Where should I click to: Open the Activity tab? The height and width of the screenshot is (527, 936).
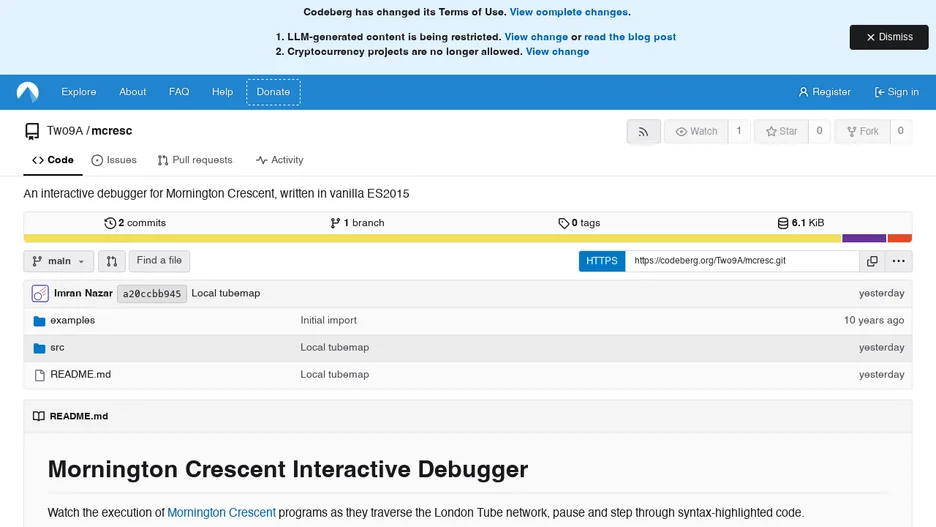click(279, 160)
